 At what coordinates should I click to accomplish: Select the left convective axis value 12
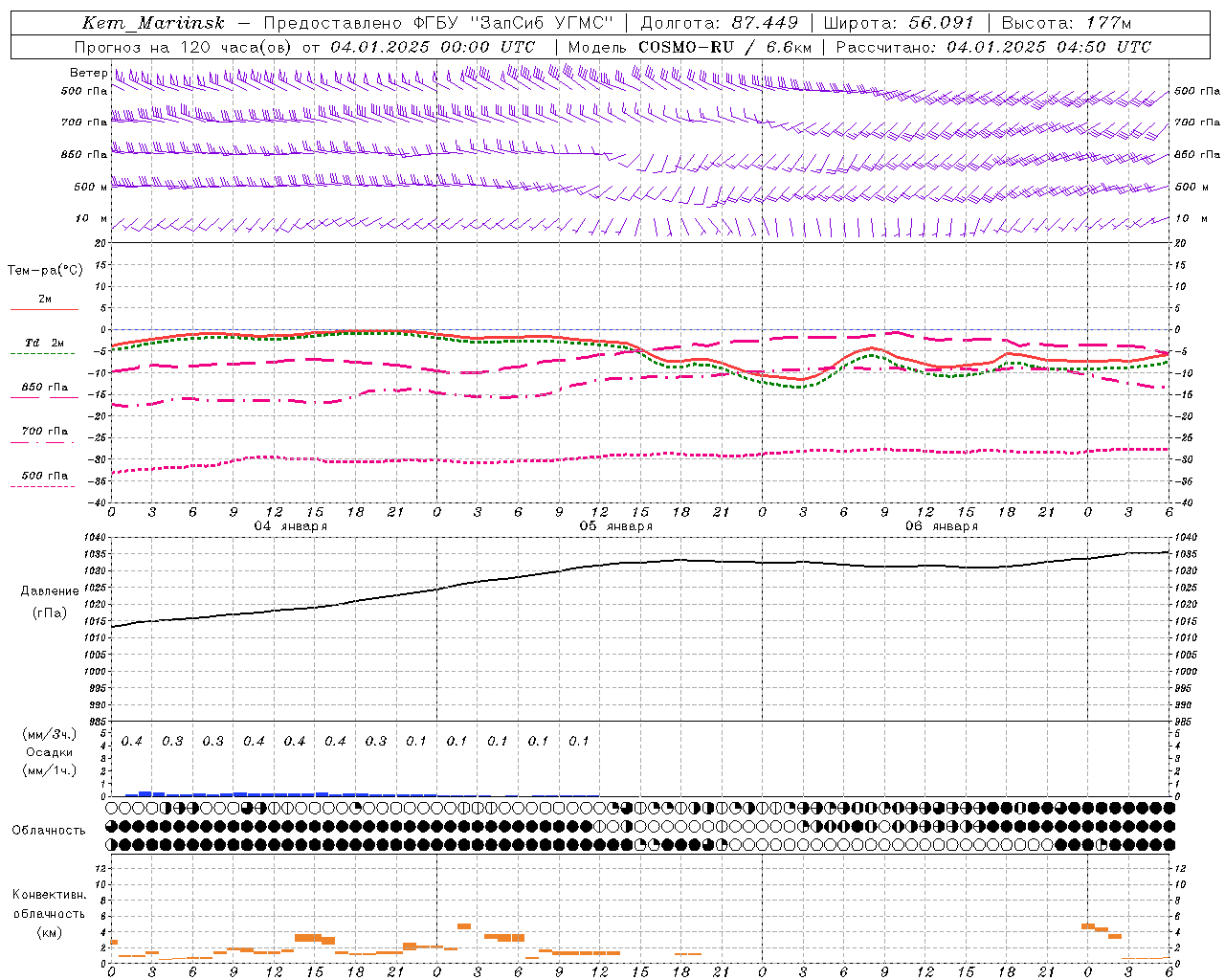[101, 868]
